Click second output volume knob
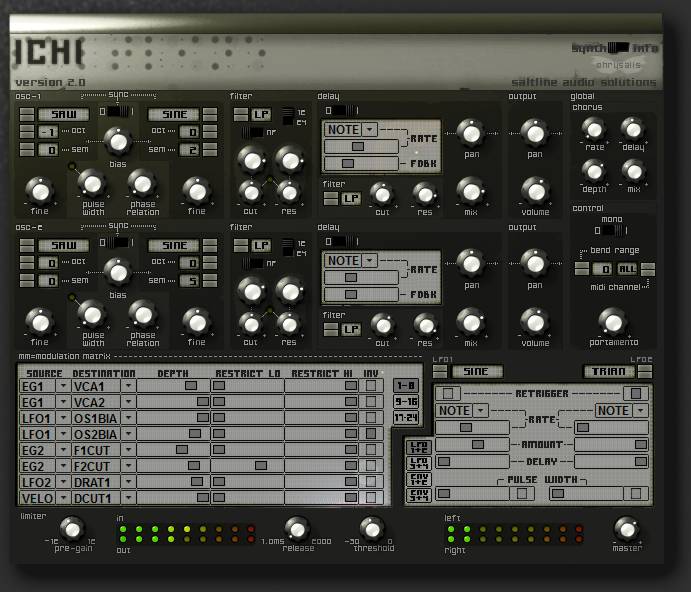This screenshot has width=691, height=592. 535,322
